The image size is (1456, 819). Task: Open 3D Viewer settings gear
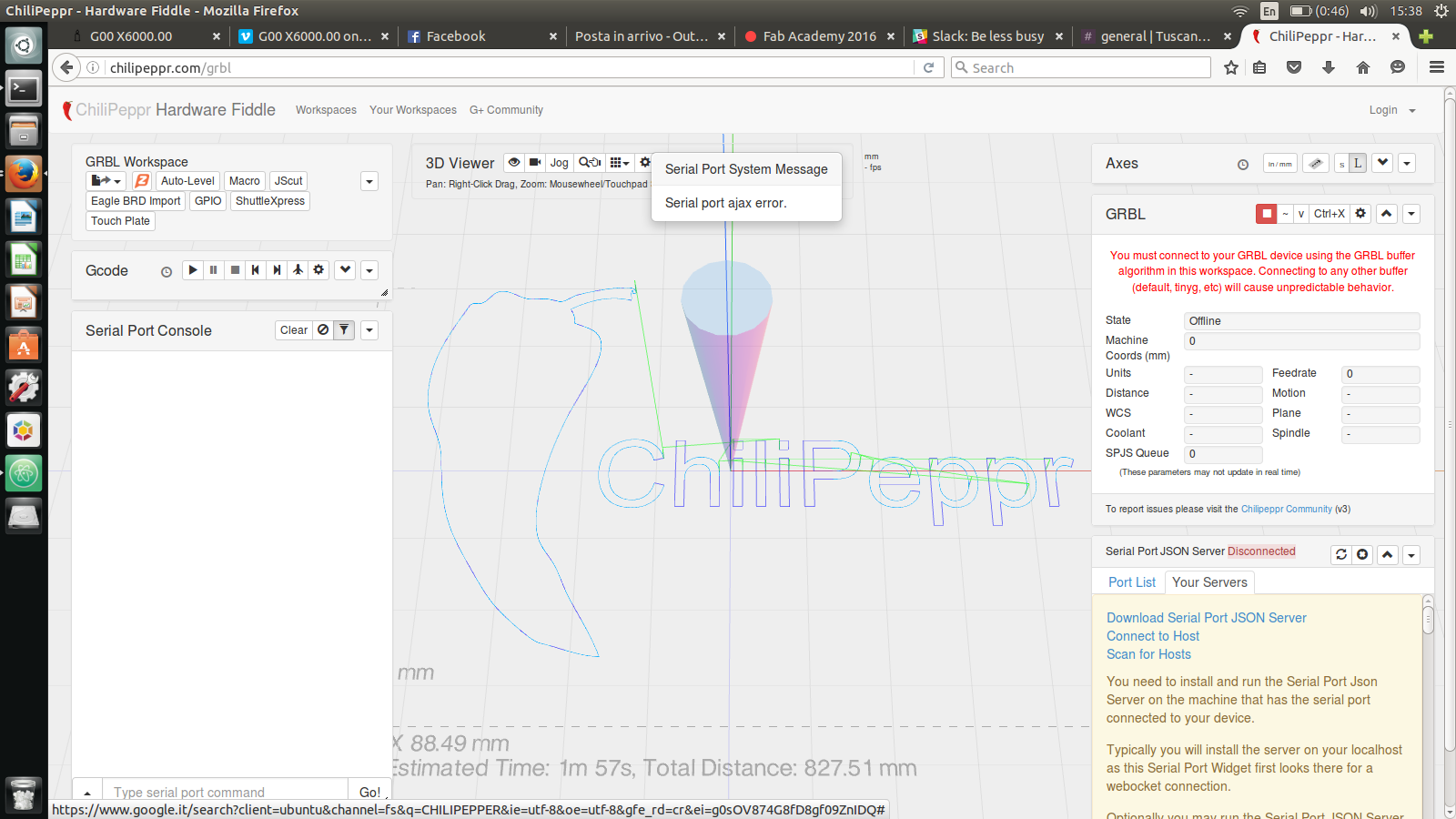[x=644, y=163]
